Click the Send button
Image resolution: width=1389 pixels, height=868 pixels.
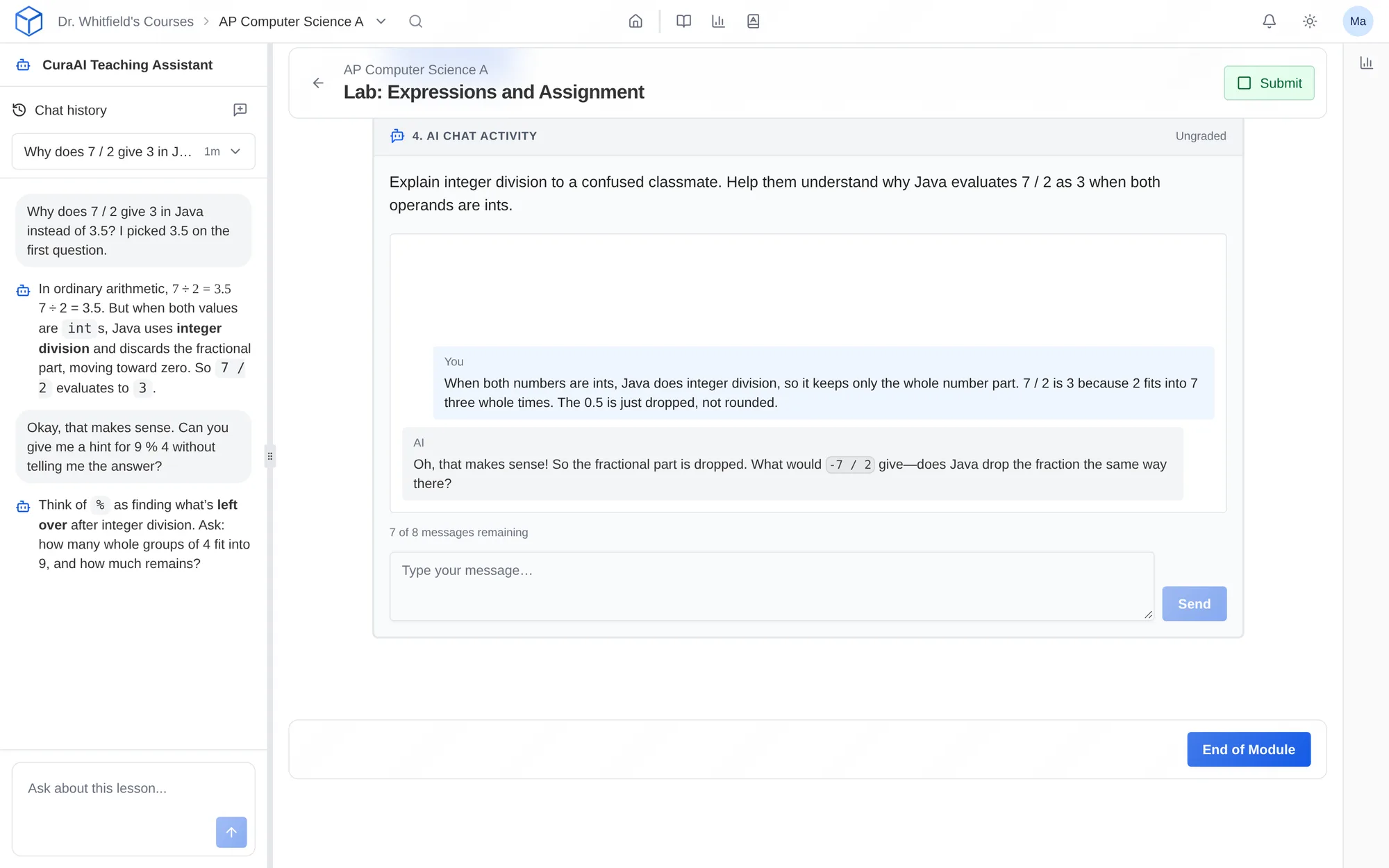tap(1194, 603)
